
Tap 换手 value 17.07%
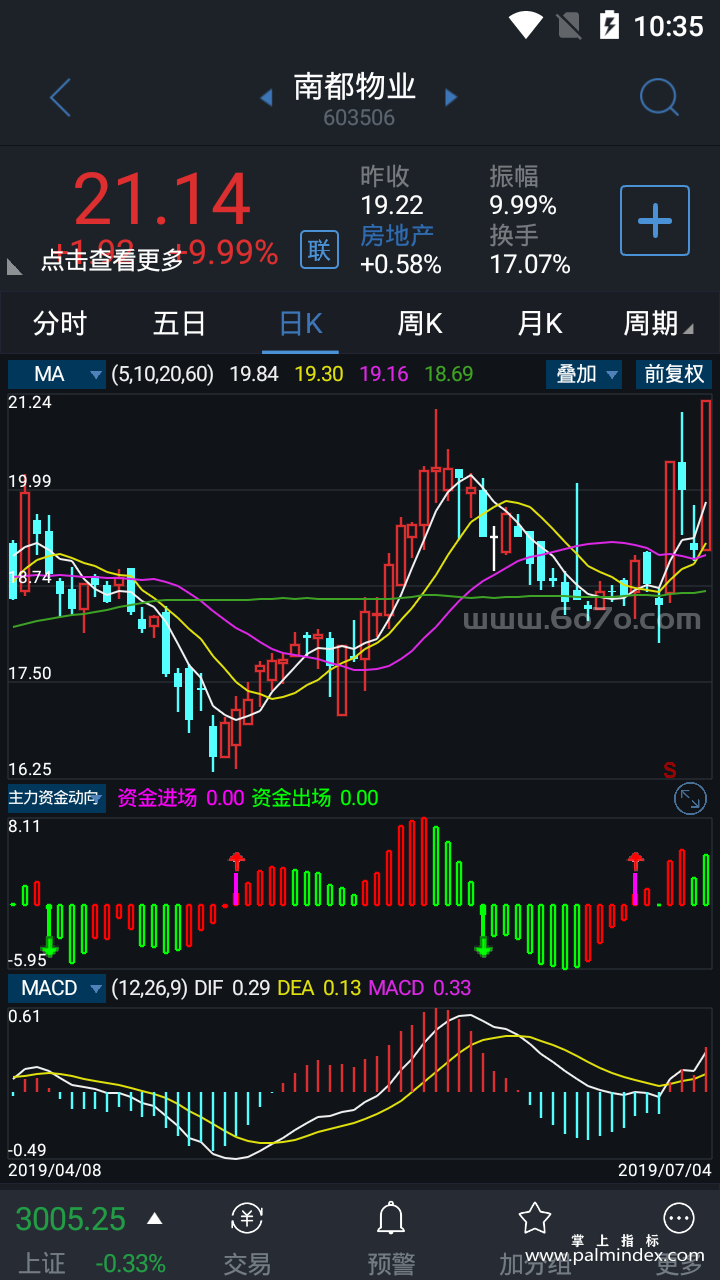point(530,264)
